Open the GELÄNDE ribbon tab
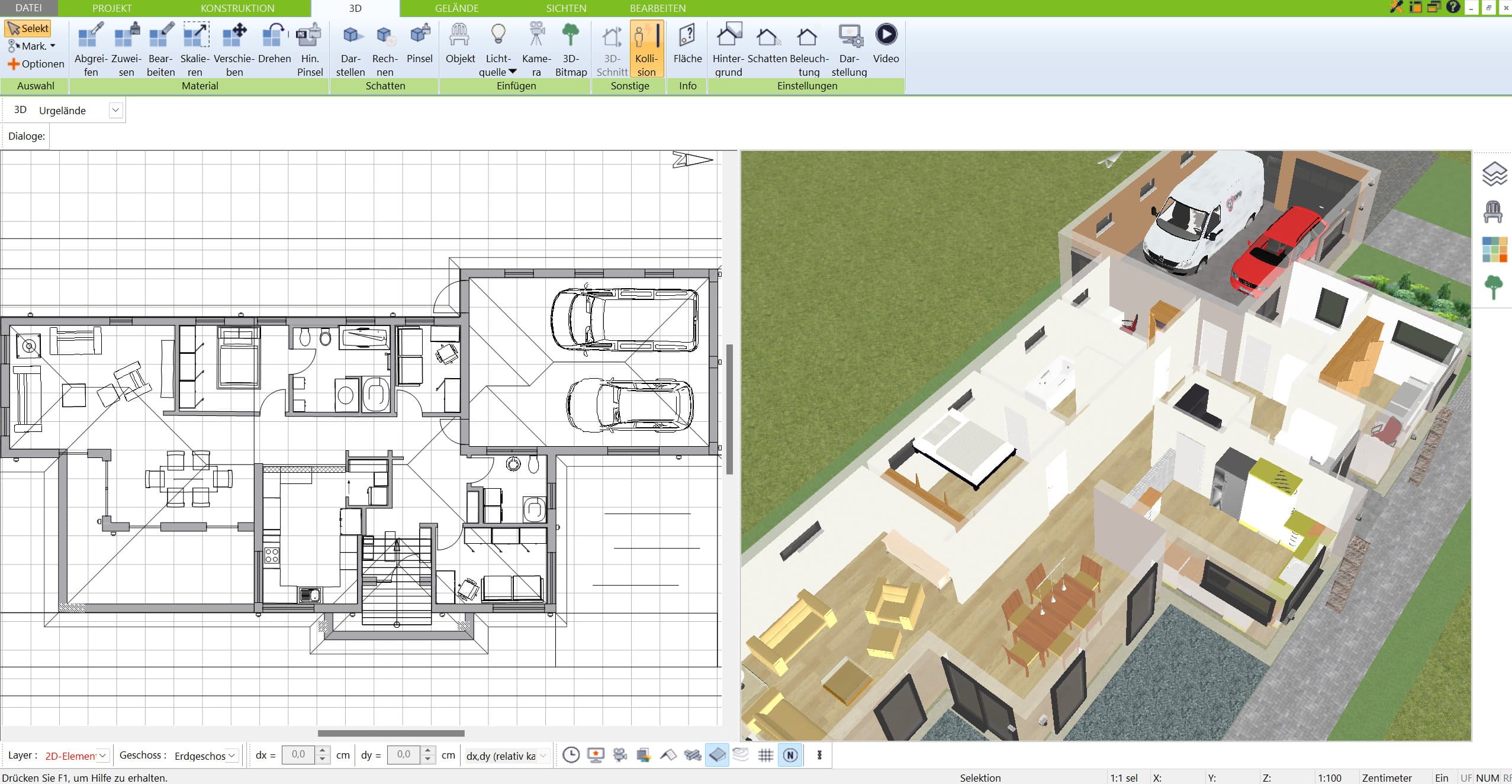Viewport: 1512px width, 784px height. click(456, 8)
